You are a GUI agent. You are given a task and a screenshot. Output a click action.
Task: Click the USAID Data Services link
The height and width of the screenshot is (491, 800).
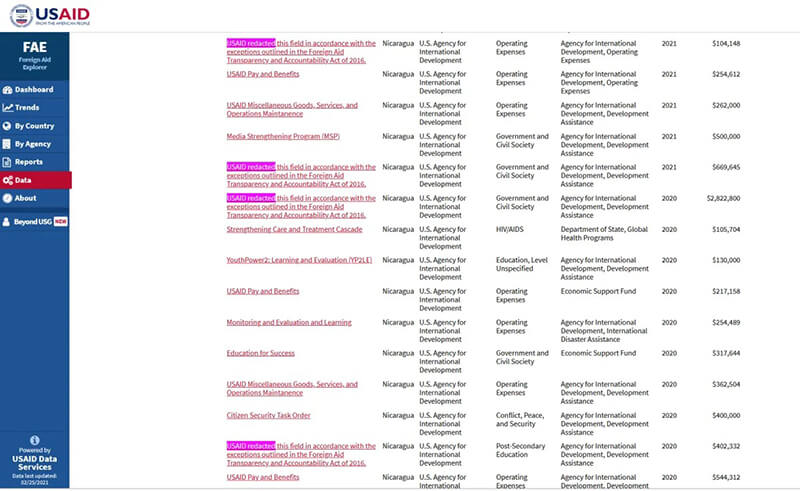pyautogui.click(x=35, y=463)
